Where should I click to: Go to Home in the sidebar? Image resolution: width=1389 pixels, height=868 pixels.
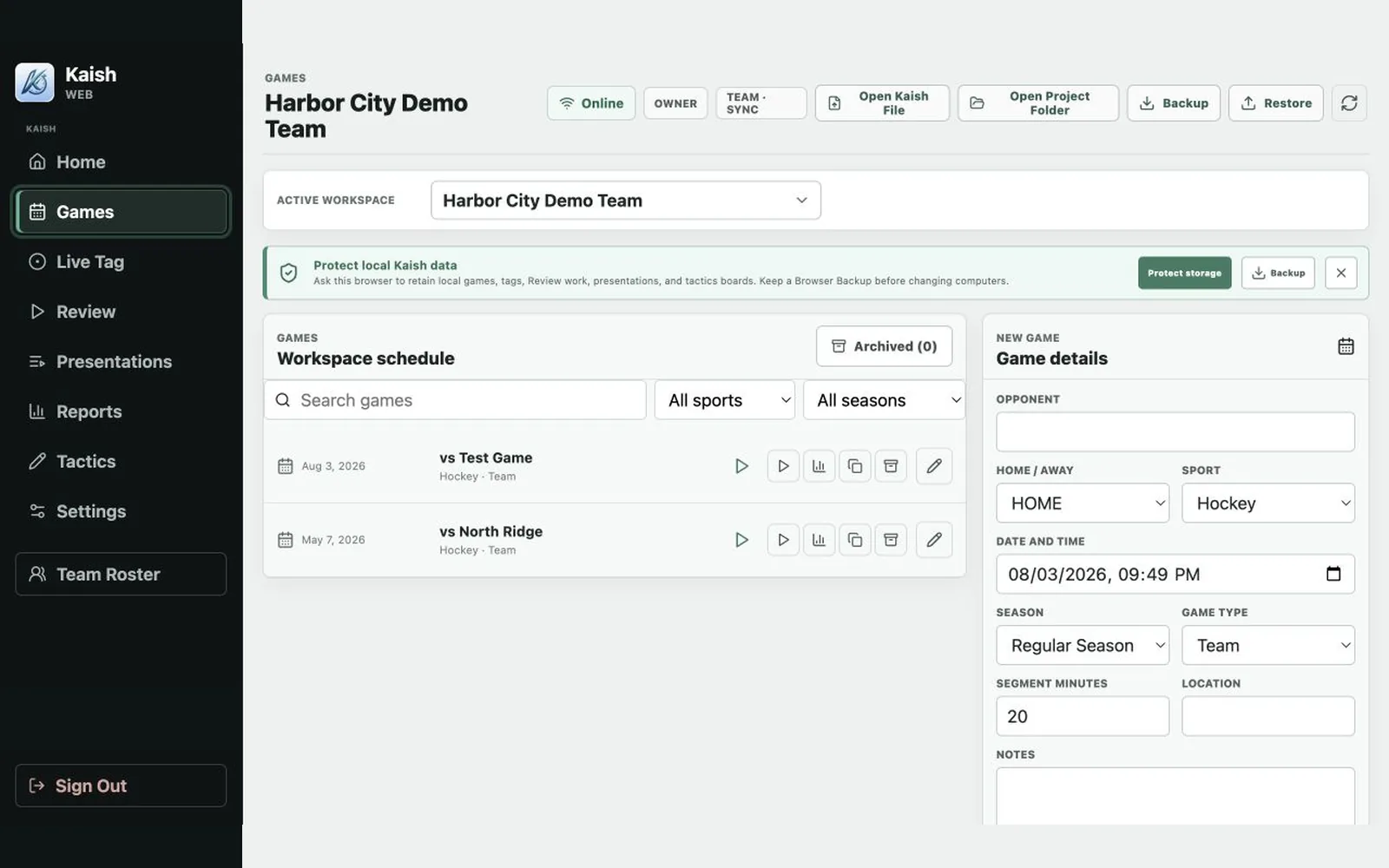click(x=121, y=162)
